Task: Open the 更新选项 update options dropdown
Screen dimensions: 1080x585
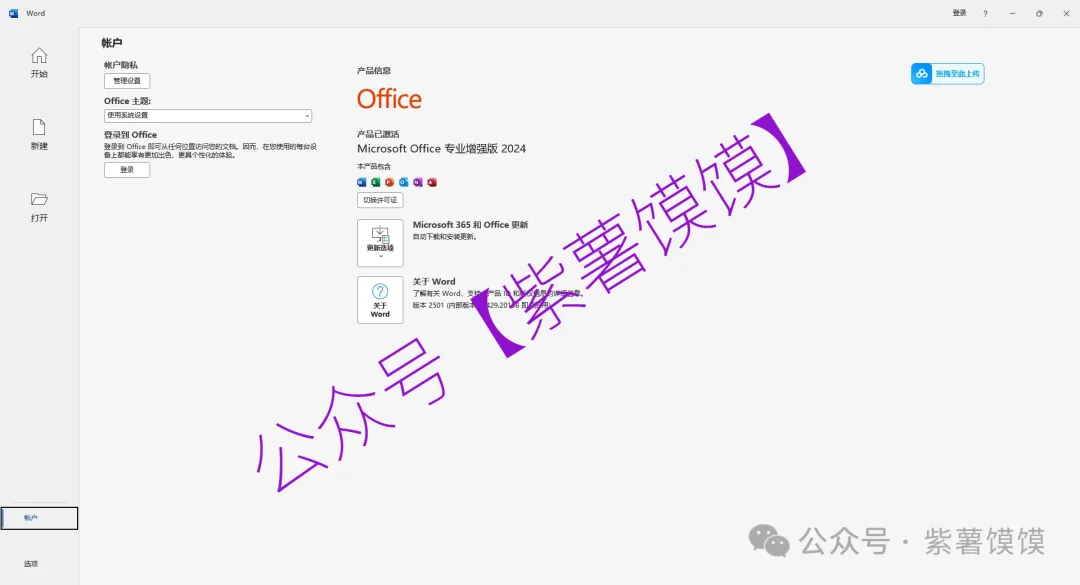Action: coord(380,243)
